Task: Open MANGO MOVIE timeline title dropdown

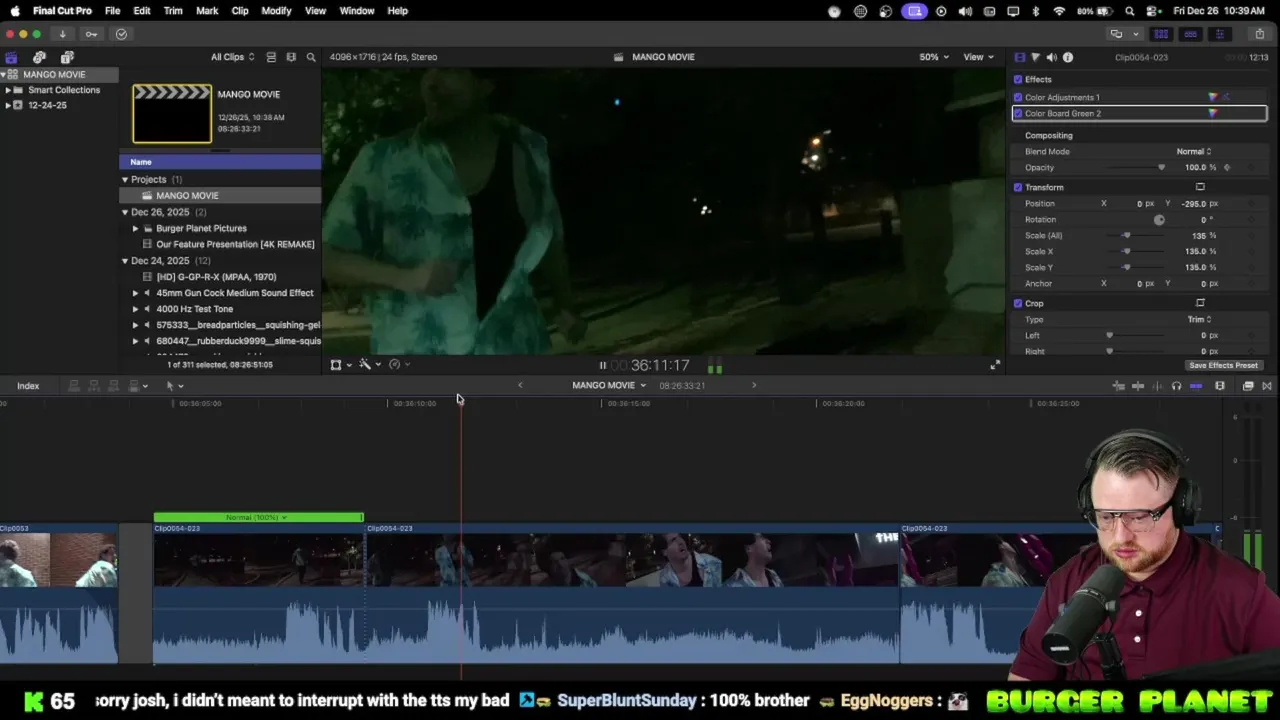Action: pyautogui.click(x=609, y=385)
